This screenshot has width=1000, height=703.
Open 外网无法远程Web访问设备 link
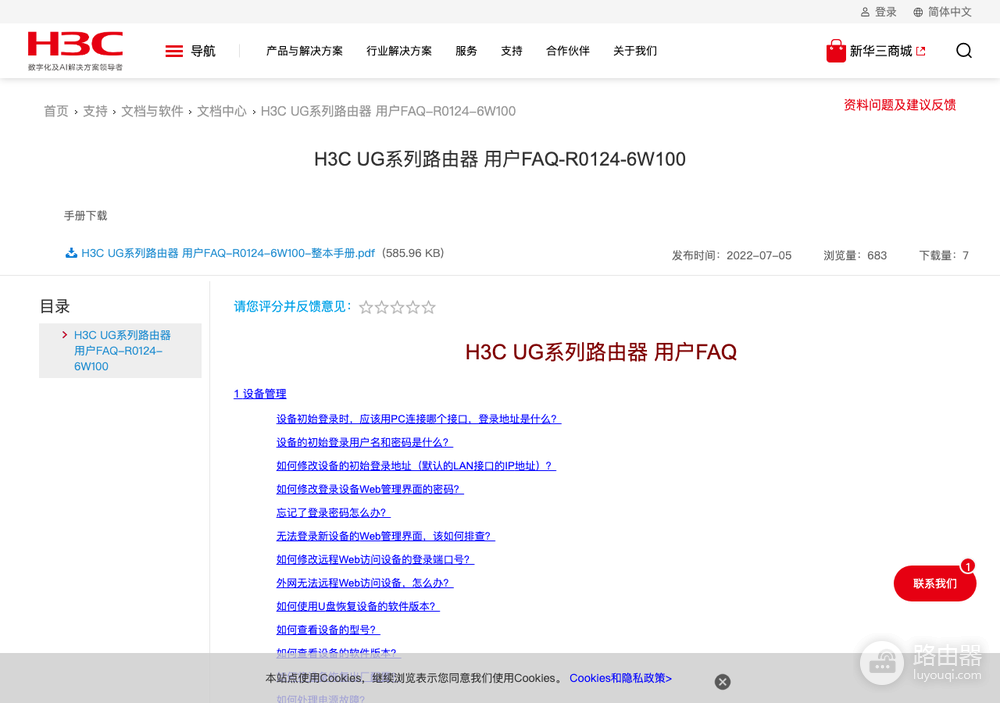click(x=364, y=583)
